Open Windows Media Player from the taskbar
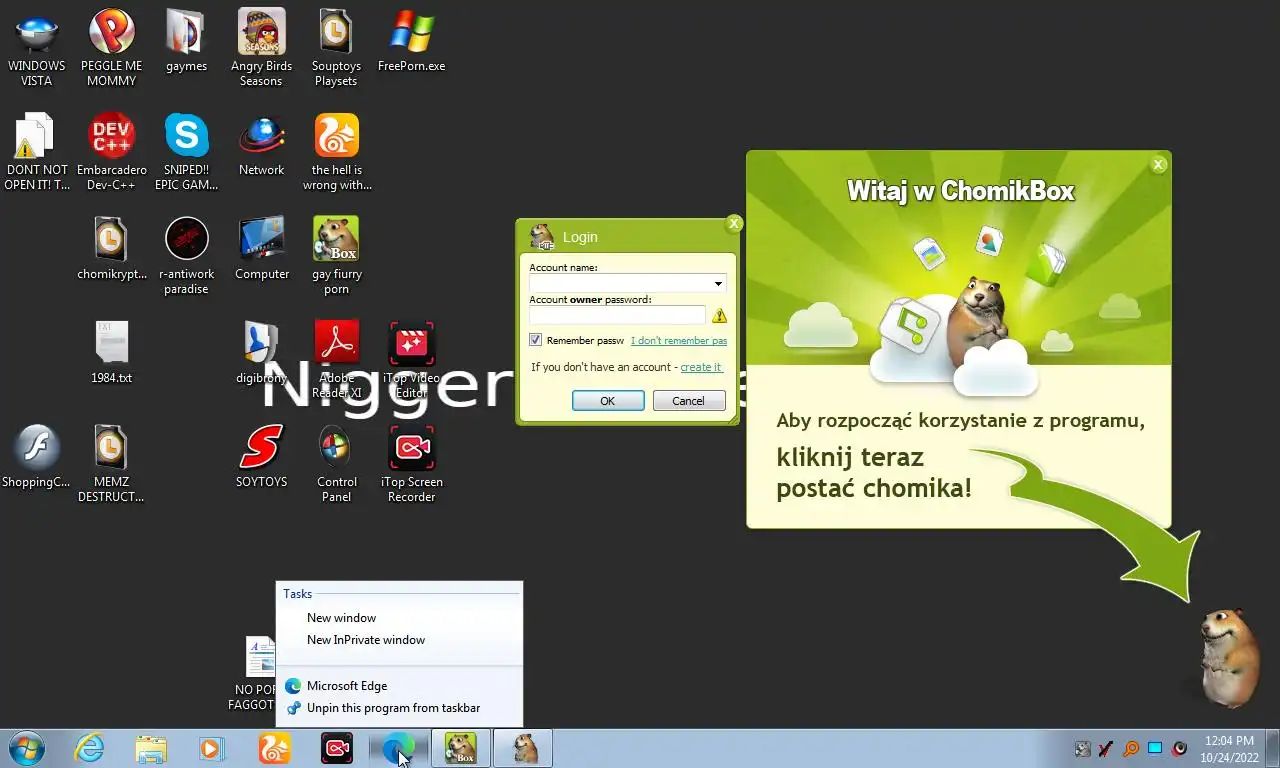 [212, 748]
